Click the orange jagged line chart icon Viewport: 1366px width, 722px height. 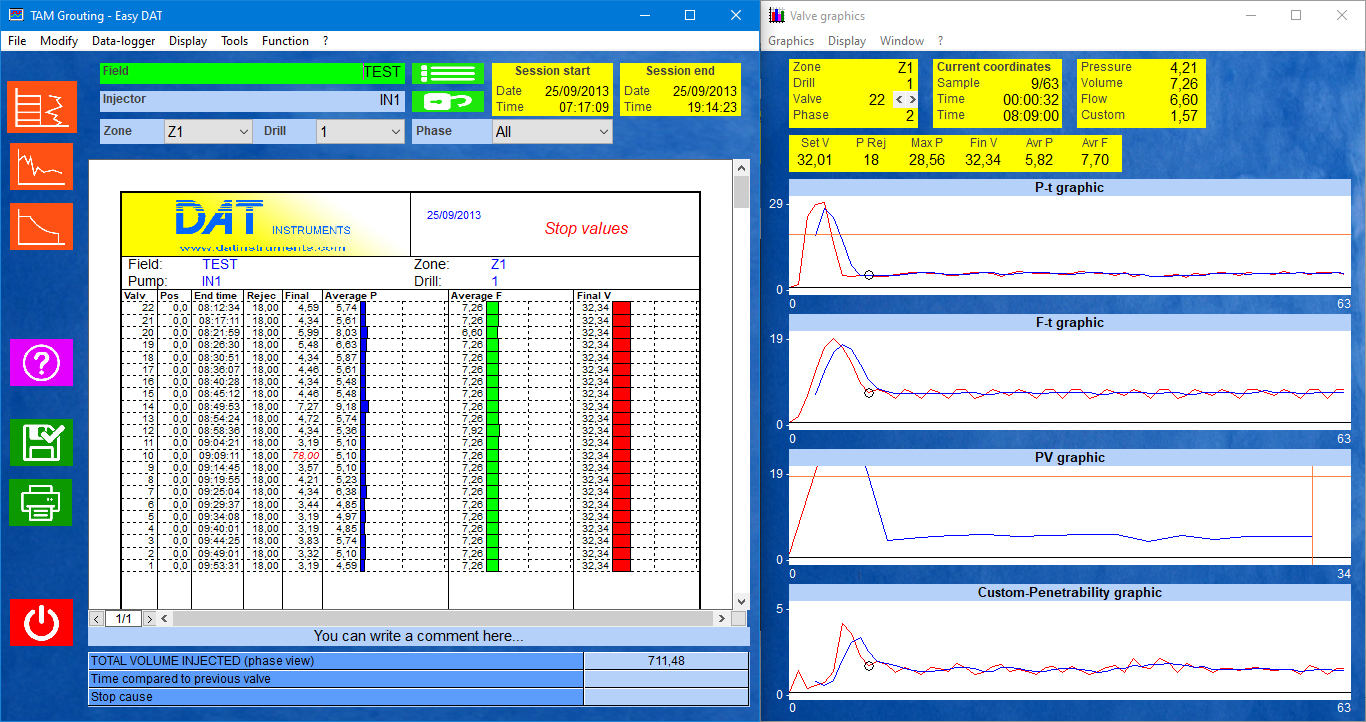click(42, 166)
